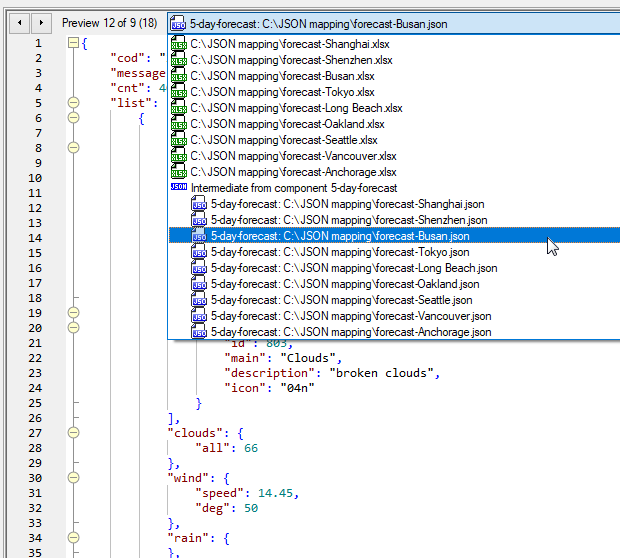
Task: Choose forecast-Tokyo.xlsx entry
Action: (x=283, y=92)
